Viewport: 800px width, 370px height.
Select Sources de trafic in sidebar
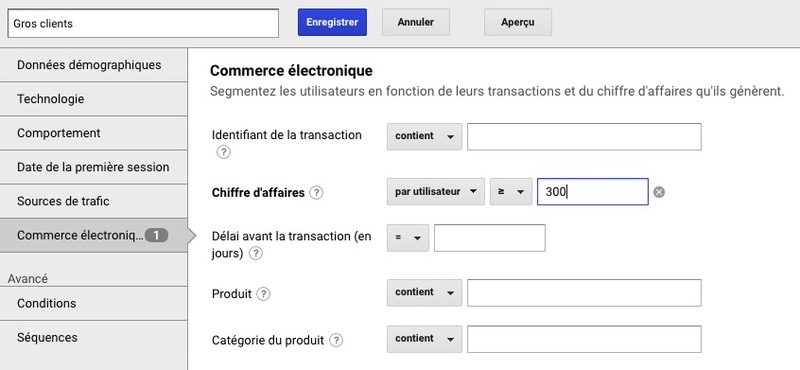pos(94,201)
